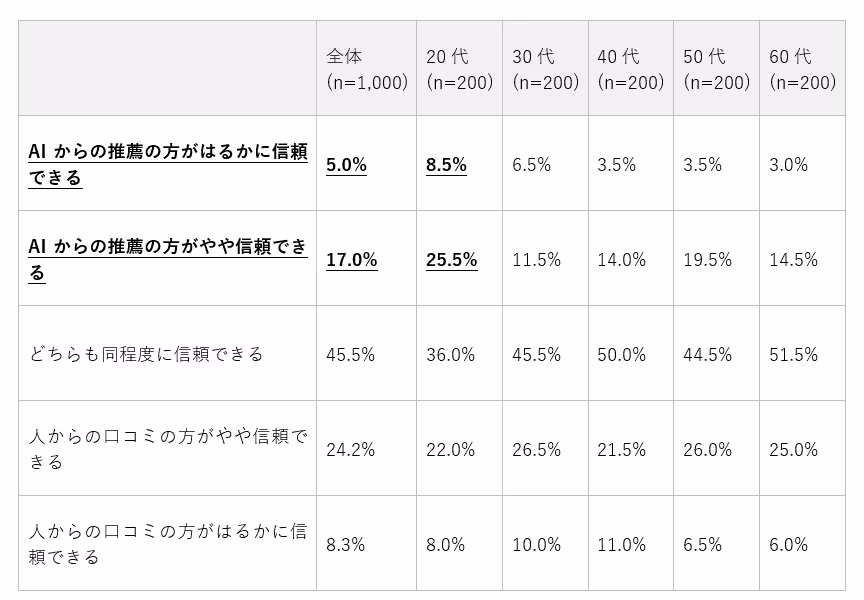The image size is (864, 600).
Task: Click the row label AIからの推薦の方がはるかに信頼できる
Action: point(168,164)
